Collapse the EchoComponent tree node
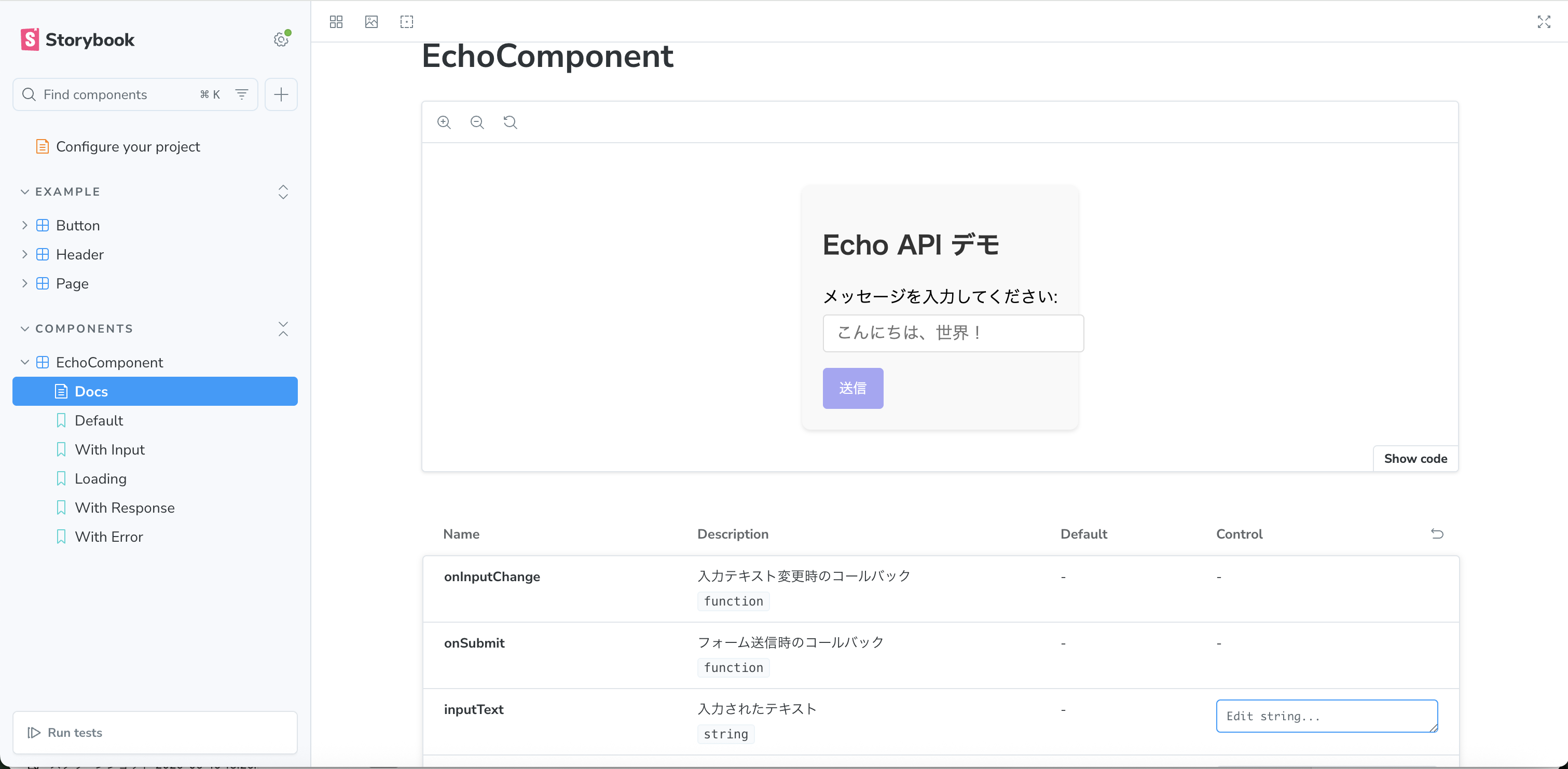This screenshot has width=1568, height=769. pos(24,362)
